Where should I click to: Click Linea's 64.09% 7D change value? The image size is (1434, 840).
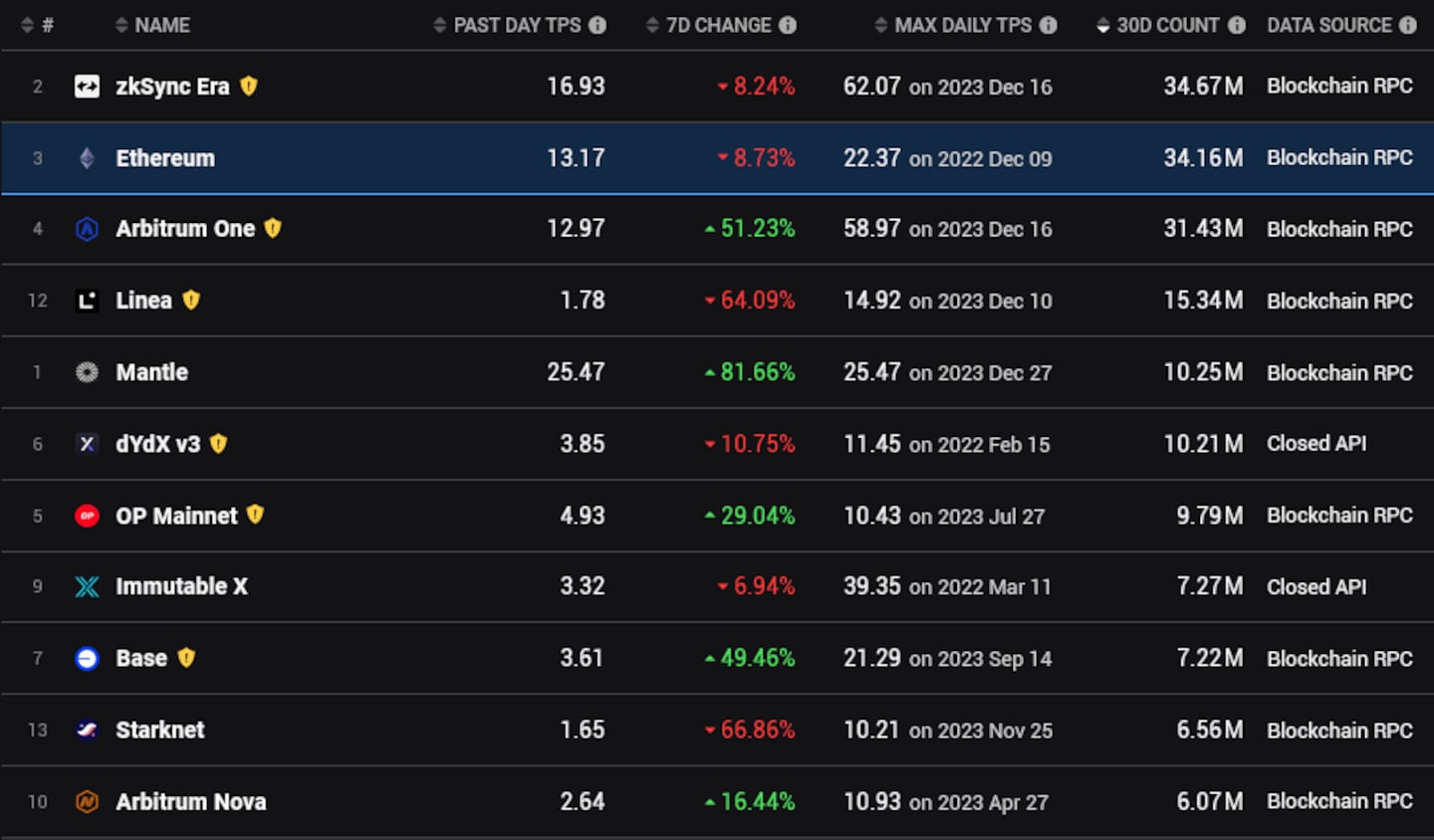[749, 301]
